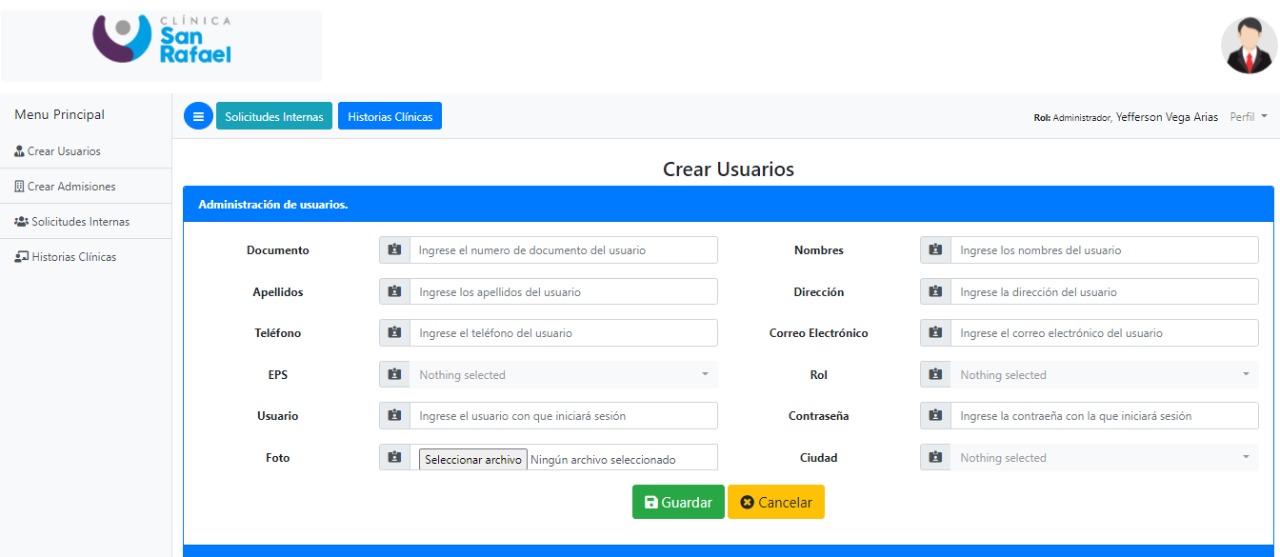Open Crear Usuarios in the sidebar
The image size is (1280, 557).
[64, 152]
